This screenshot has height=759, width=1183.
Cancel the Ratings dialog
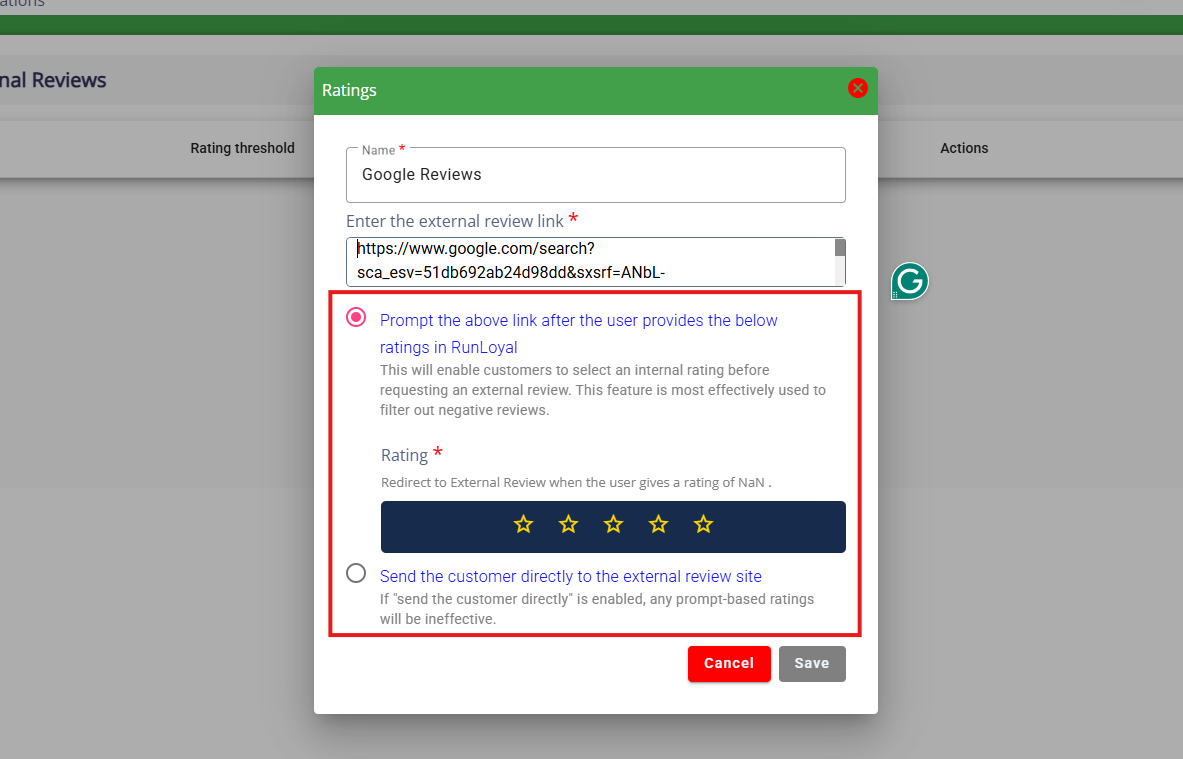tap(729, 663)
